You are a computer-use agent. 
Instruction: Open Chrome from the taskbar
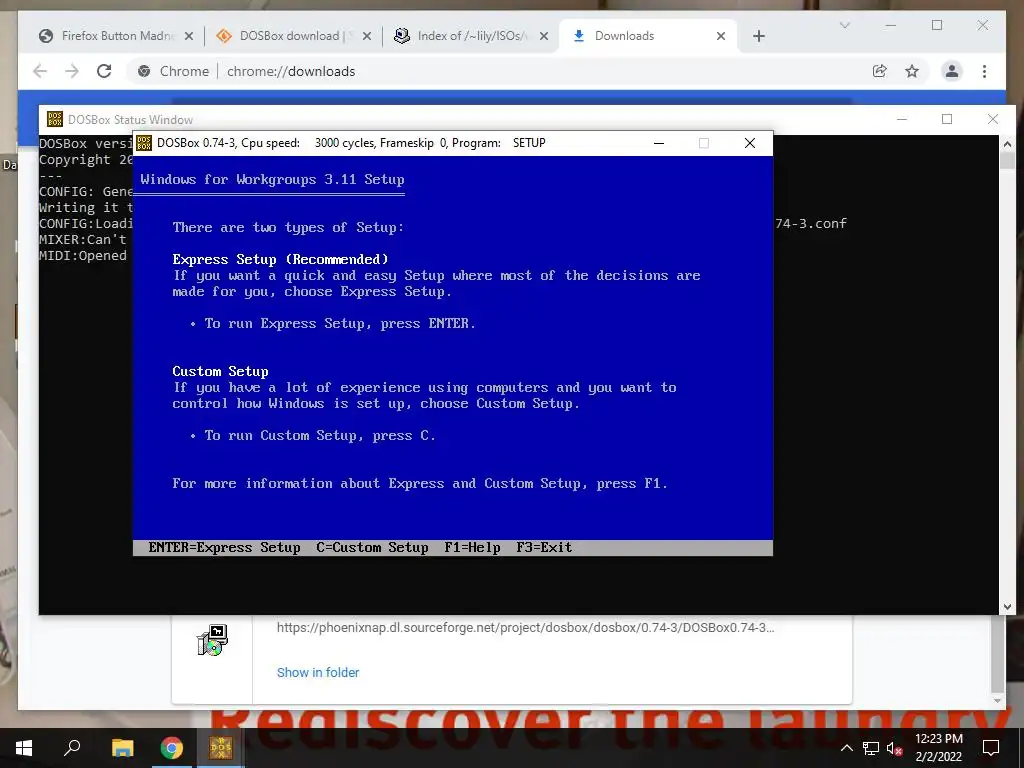pyautogui.click(x=172, y=748)
